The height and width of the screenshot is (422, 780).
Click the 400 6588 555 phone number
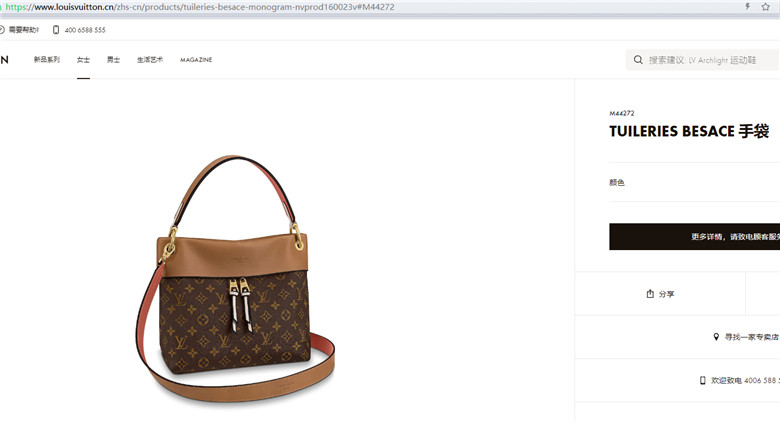(x=85, y=30)
